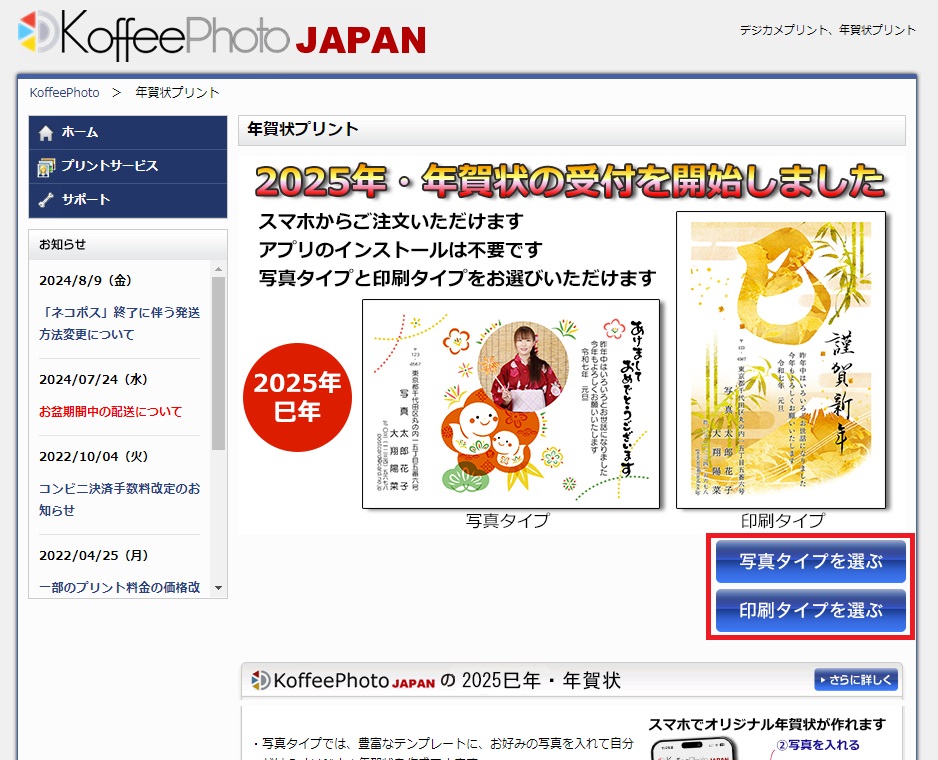Image resolution: width=938 pixels, height=760 pixels.
Task: Click the スマホでオリジナル年賀状が作れます heading
Action: click(x=767, y=725)
